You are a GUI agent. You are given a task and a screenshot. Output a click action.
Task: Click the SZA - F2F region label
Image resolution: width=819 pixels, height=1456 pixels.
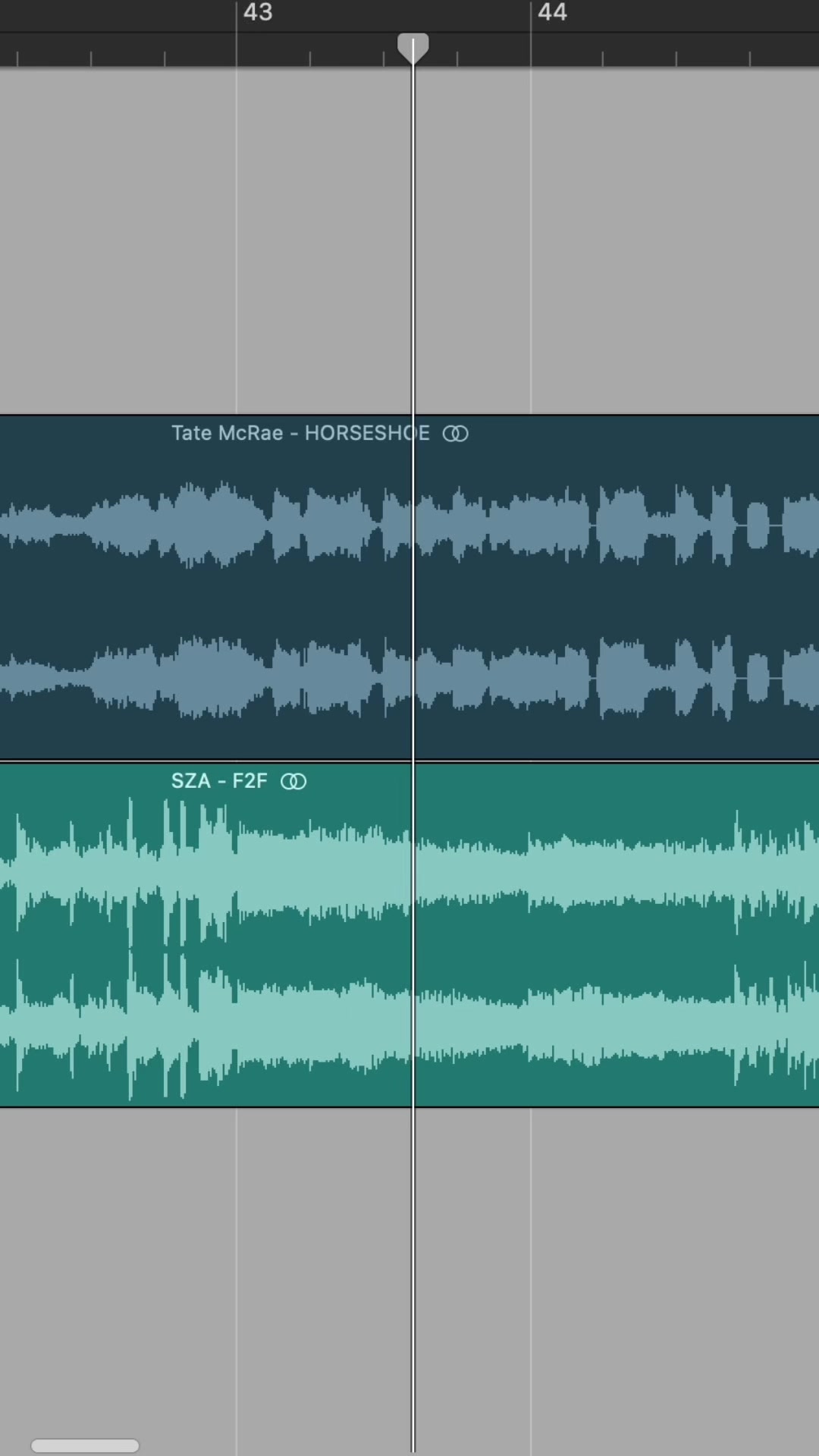[219, 781]
